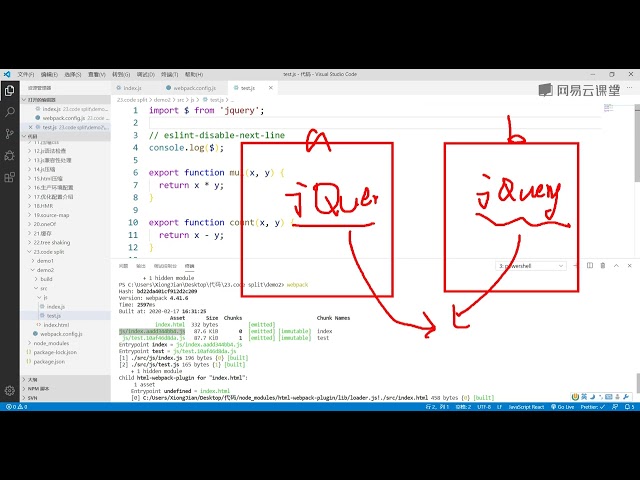Viewport: 640px width, 480px height.
Task: Change language mode JavaScript React
Action: [526, 407]
